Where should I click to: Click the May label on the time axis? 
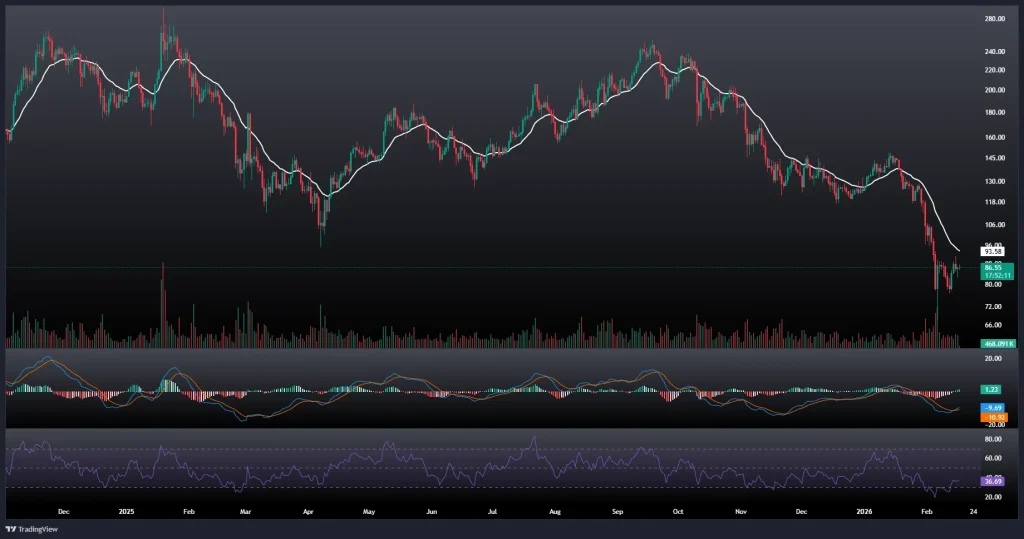(x=369, y=510)
